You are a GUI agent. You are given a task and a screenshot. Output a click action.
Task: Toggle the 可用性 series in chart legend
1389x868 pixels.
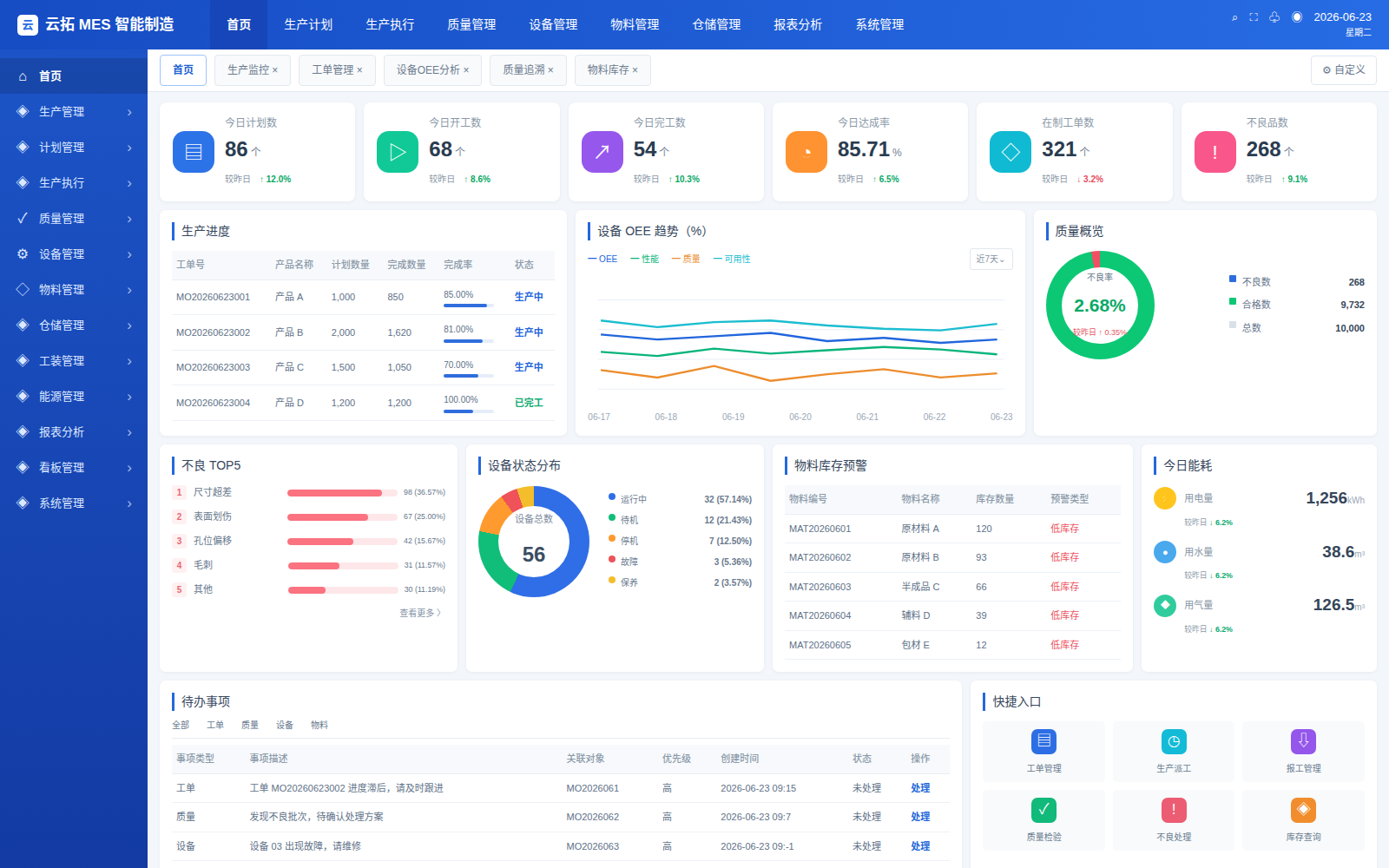point(732,259)
